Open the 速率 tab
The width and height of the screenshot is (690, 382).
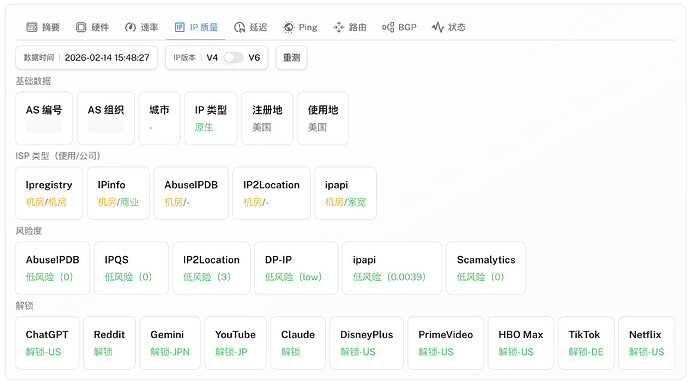pyautogui.click(x=142, y=27)
